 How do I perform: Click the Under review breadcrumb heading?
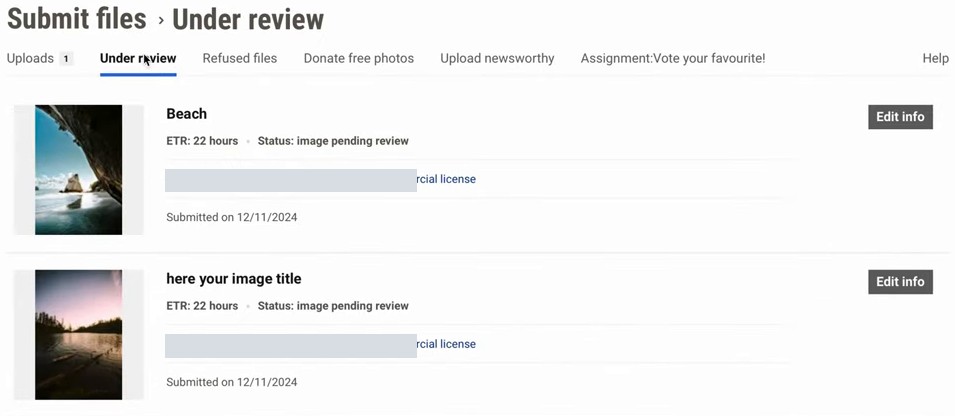coord(248,19)
